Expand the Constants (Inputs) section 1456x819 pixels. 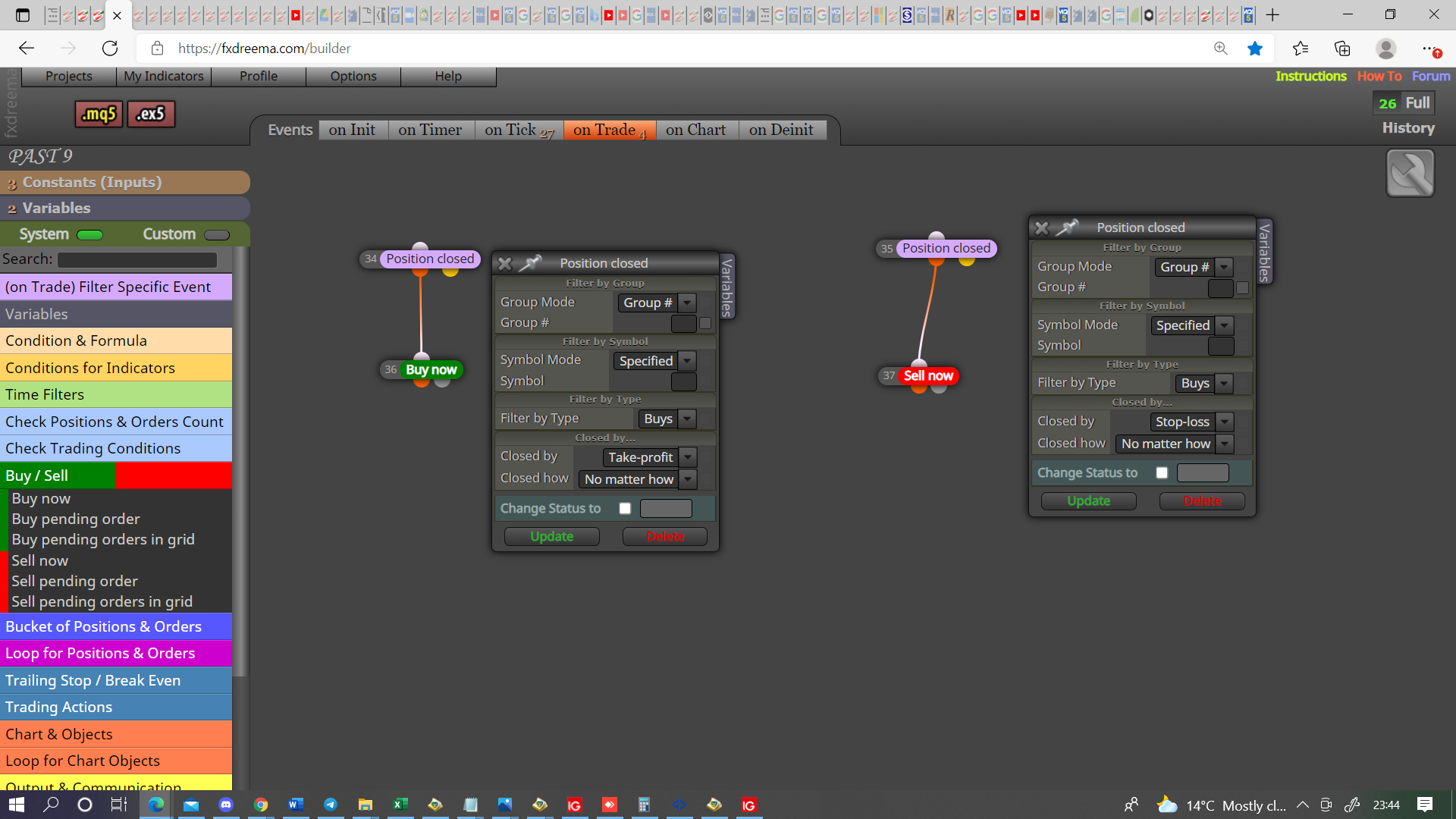[x=125, y=182]
